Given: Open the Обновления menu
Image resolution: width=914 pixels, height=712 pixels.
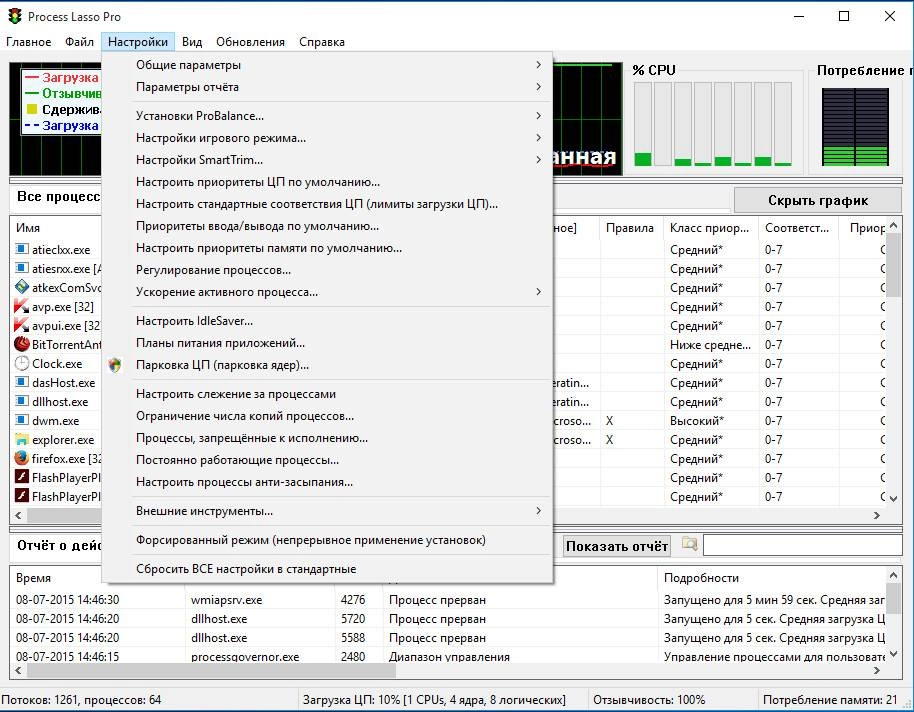Looking at the screenshot, I should click(x=250, y=42).
